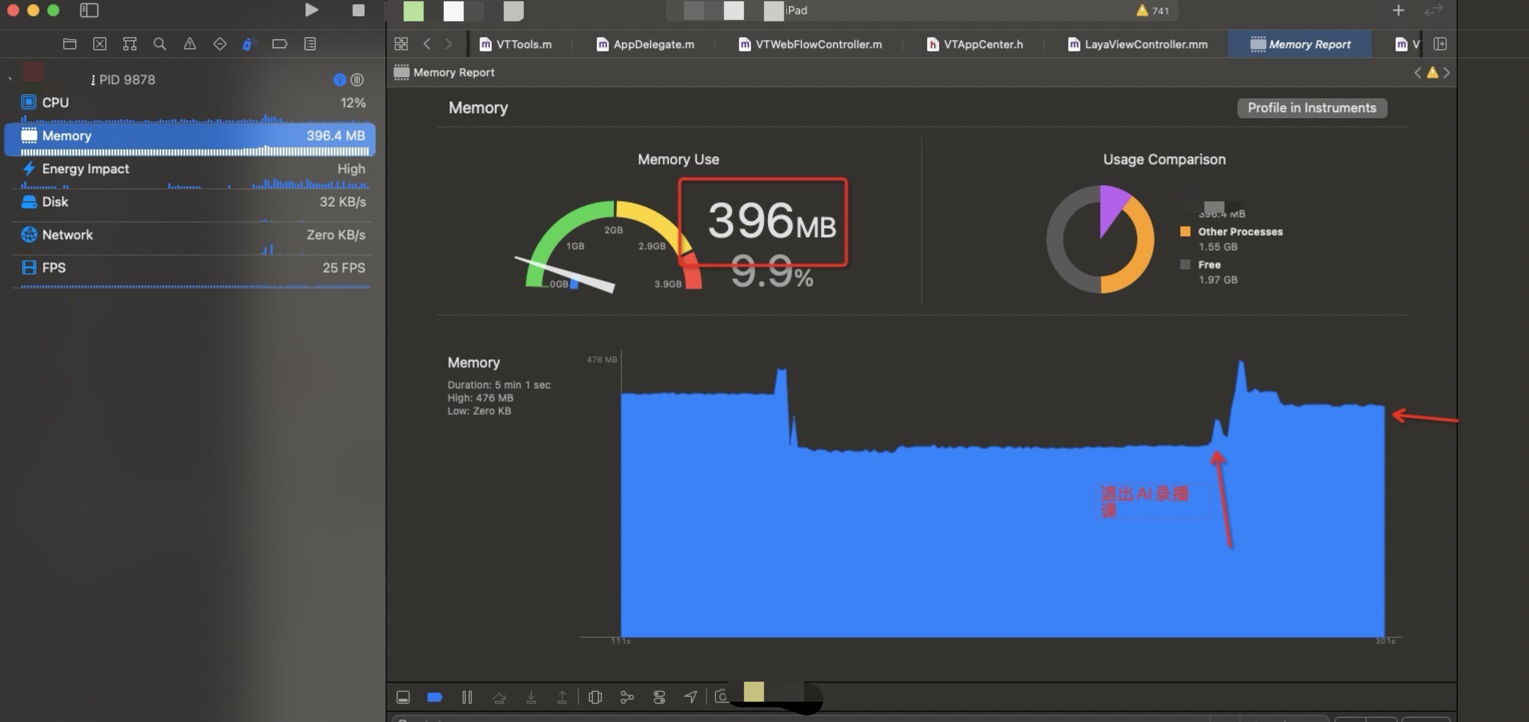Add a new tab with the plus button

coord(1398,10)
